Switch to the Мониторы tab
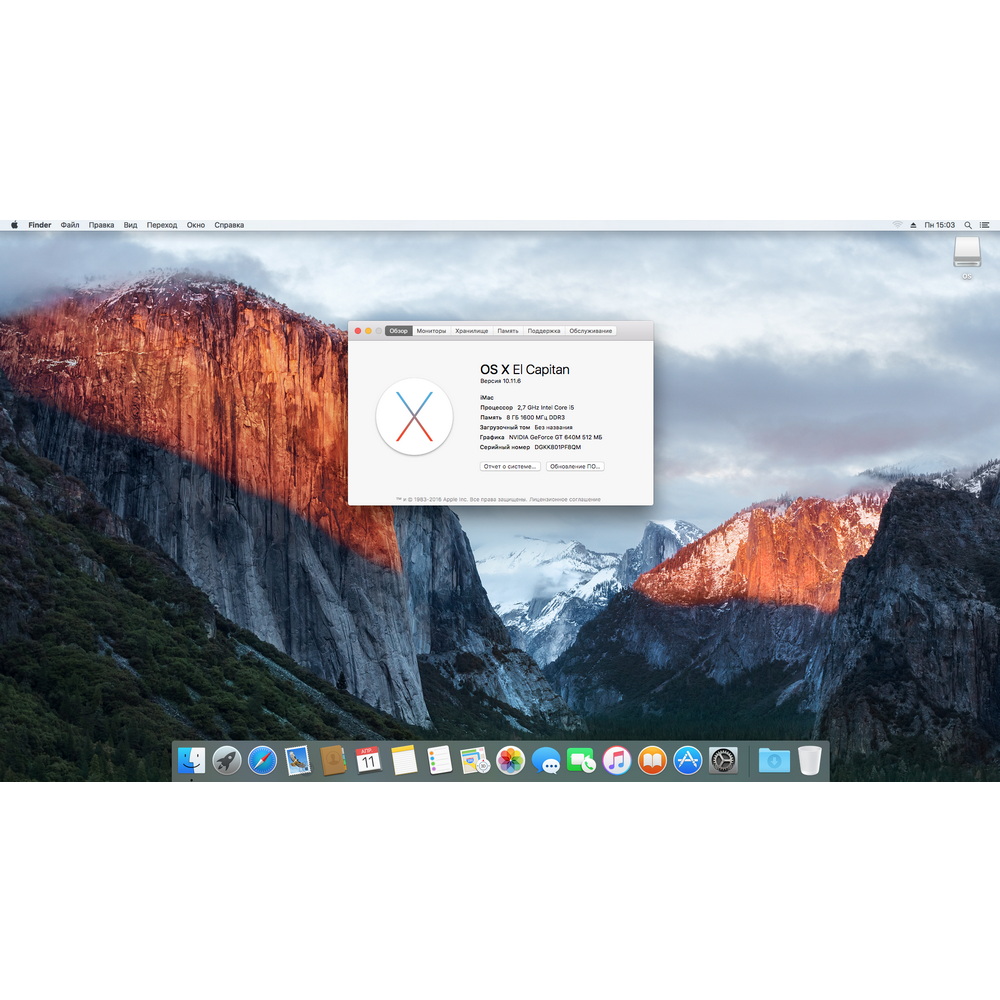The width and height of the screenshot is (1000, 1000). pos(431,331)
